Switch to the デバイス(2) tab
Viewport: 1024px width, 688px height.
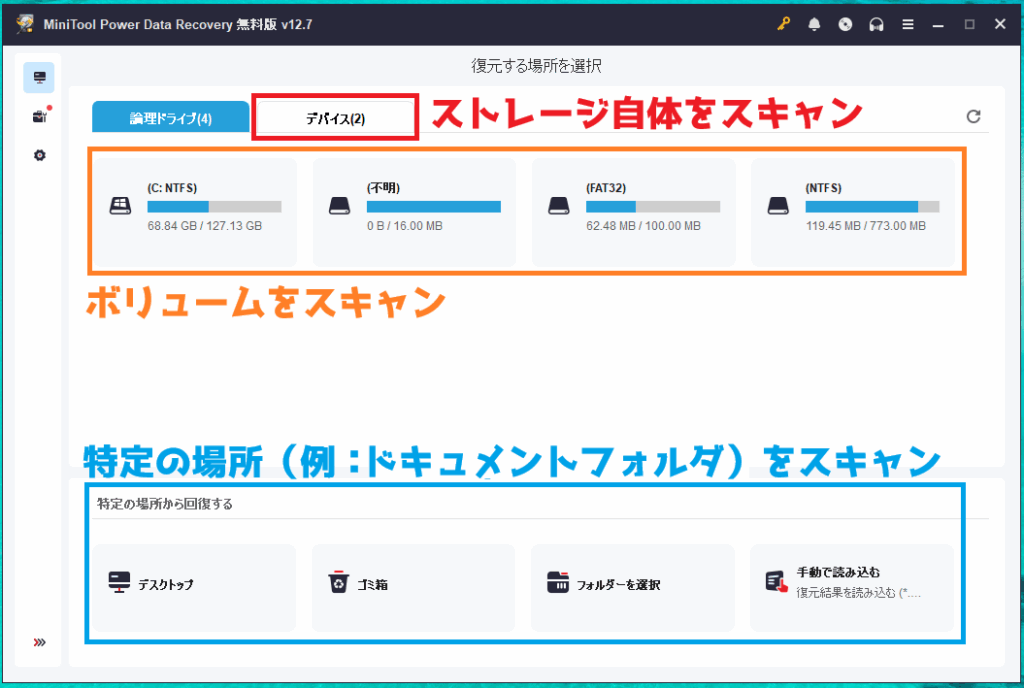pyautogui.click(x=335, y=118)
